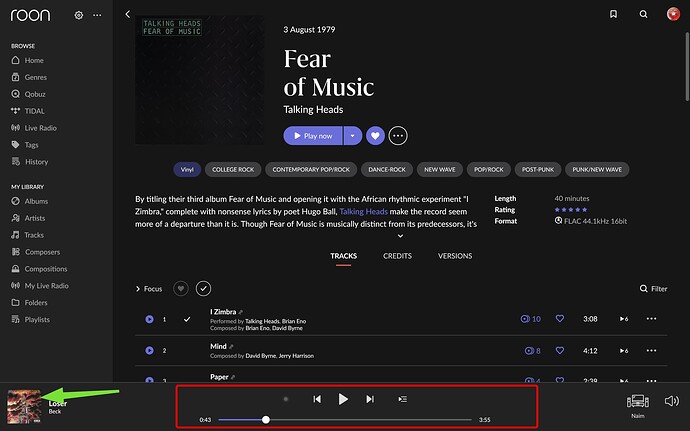Open the user profile avatar

673,14
